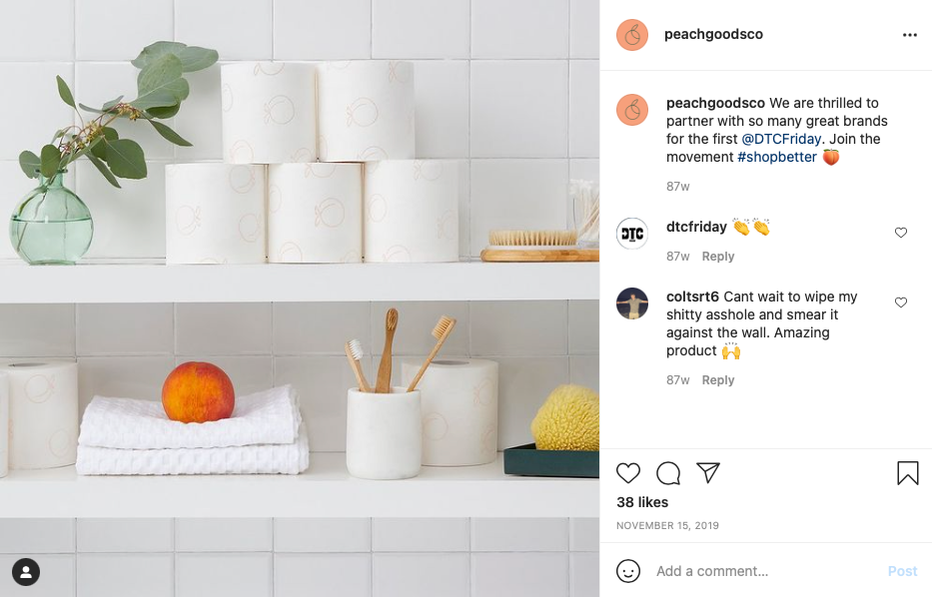The width and height of the screenshot is (932, 597).
Task: Save the post with the bookmark icon
Action: pyautogui.click(x=908, y=473)
